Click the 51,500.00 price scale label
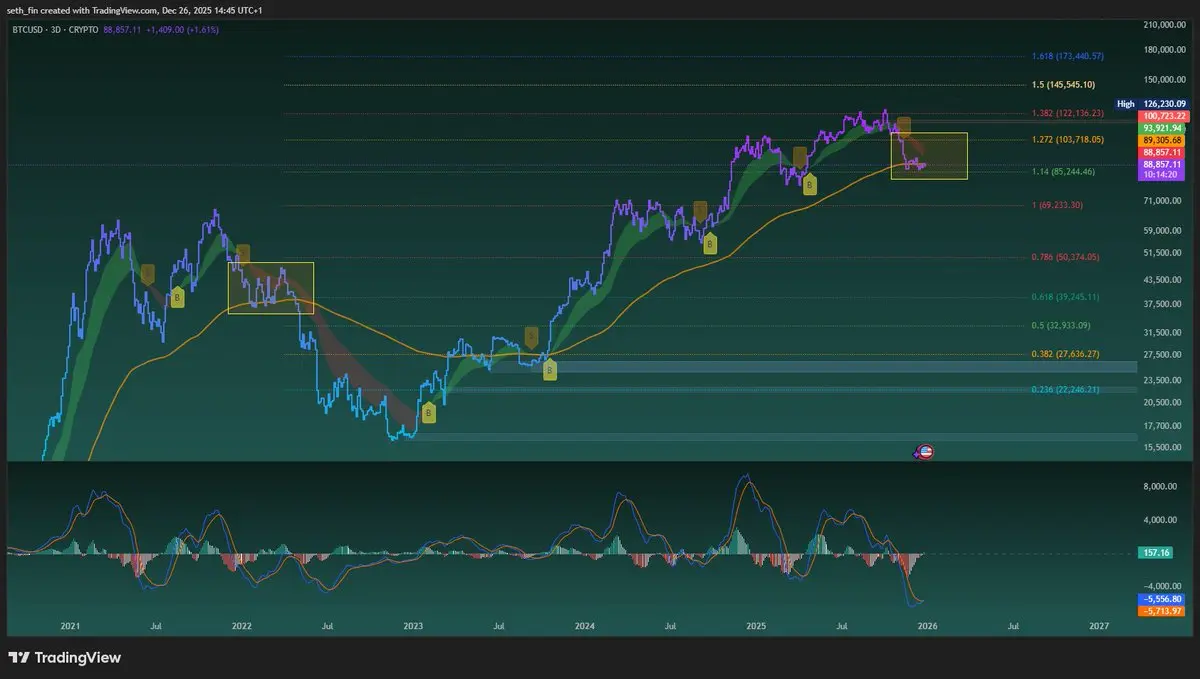 (x=1164, y=253)
